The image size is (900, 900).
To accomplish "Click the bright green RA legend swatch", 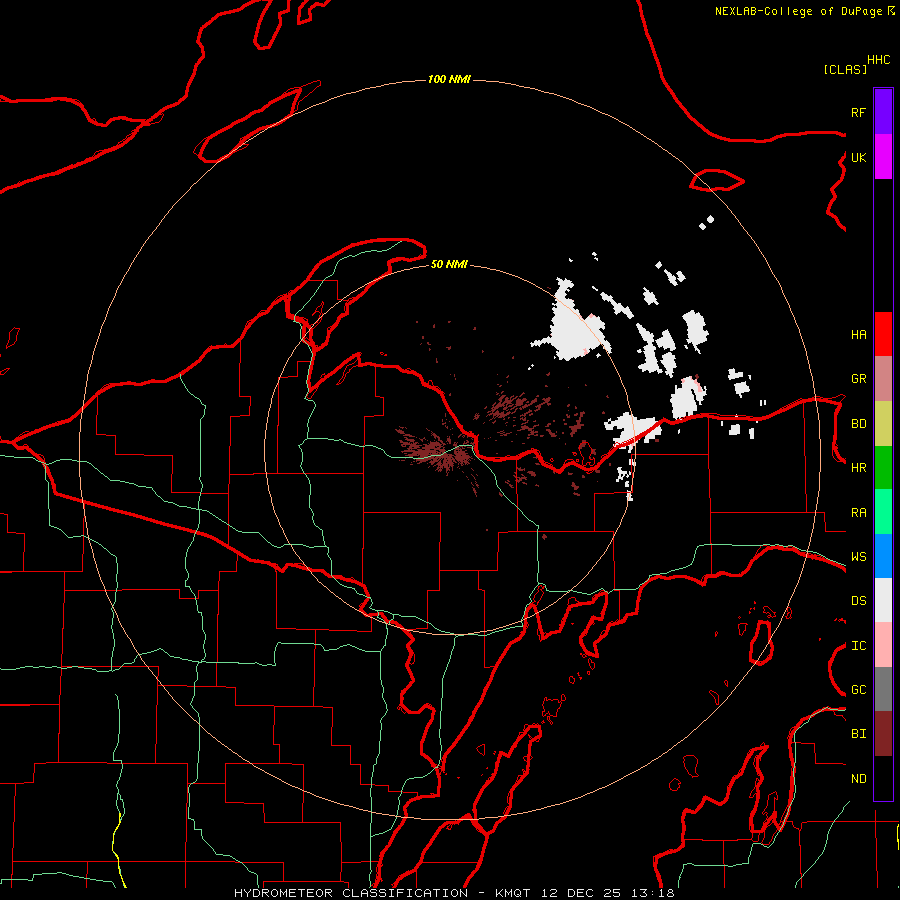I will [x=883, y=512].
